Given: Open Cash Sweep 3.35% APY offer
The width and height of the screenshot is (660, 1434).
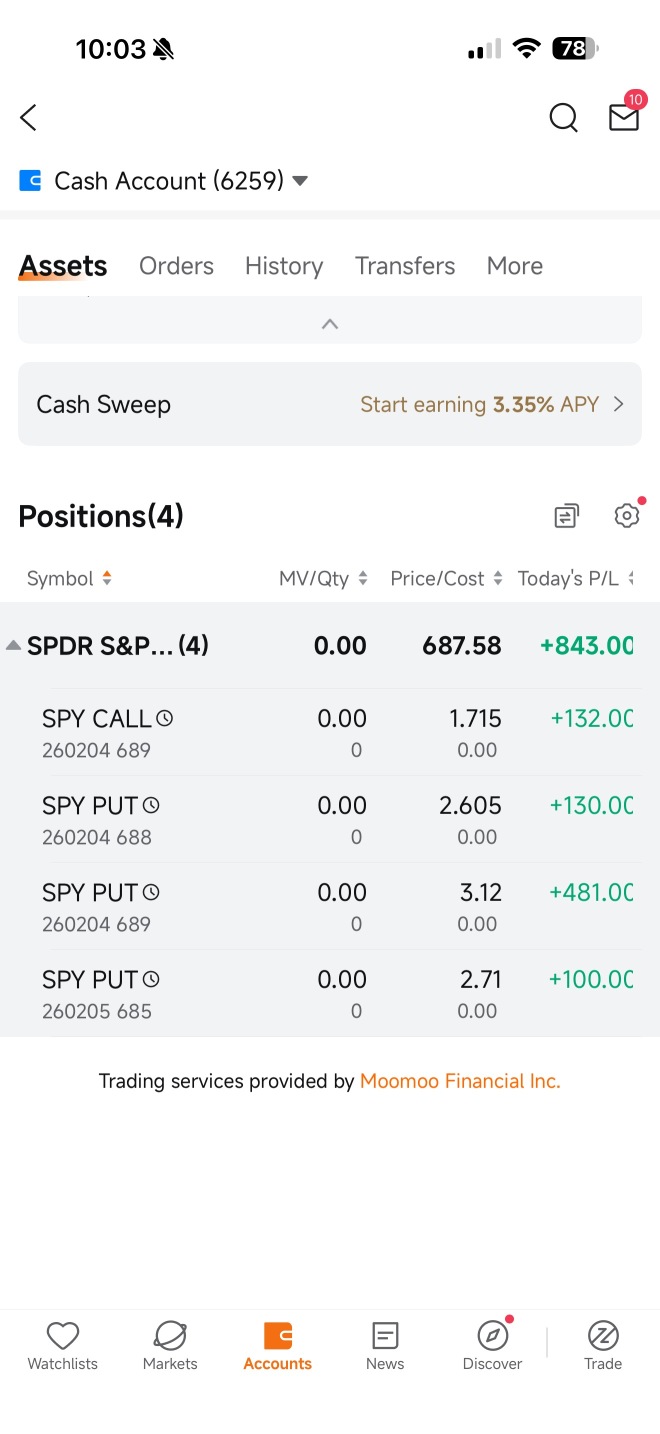Looking at the screenshot, I should (x=330, y=404).
